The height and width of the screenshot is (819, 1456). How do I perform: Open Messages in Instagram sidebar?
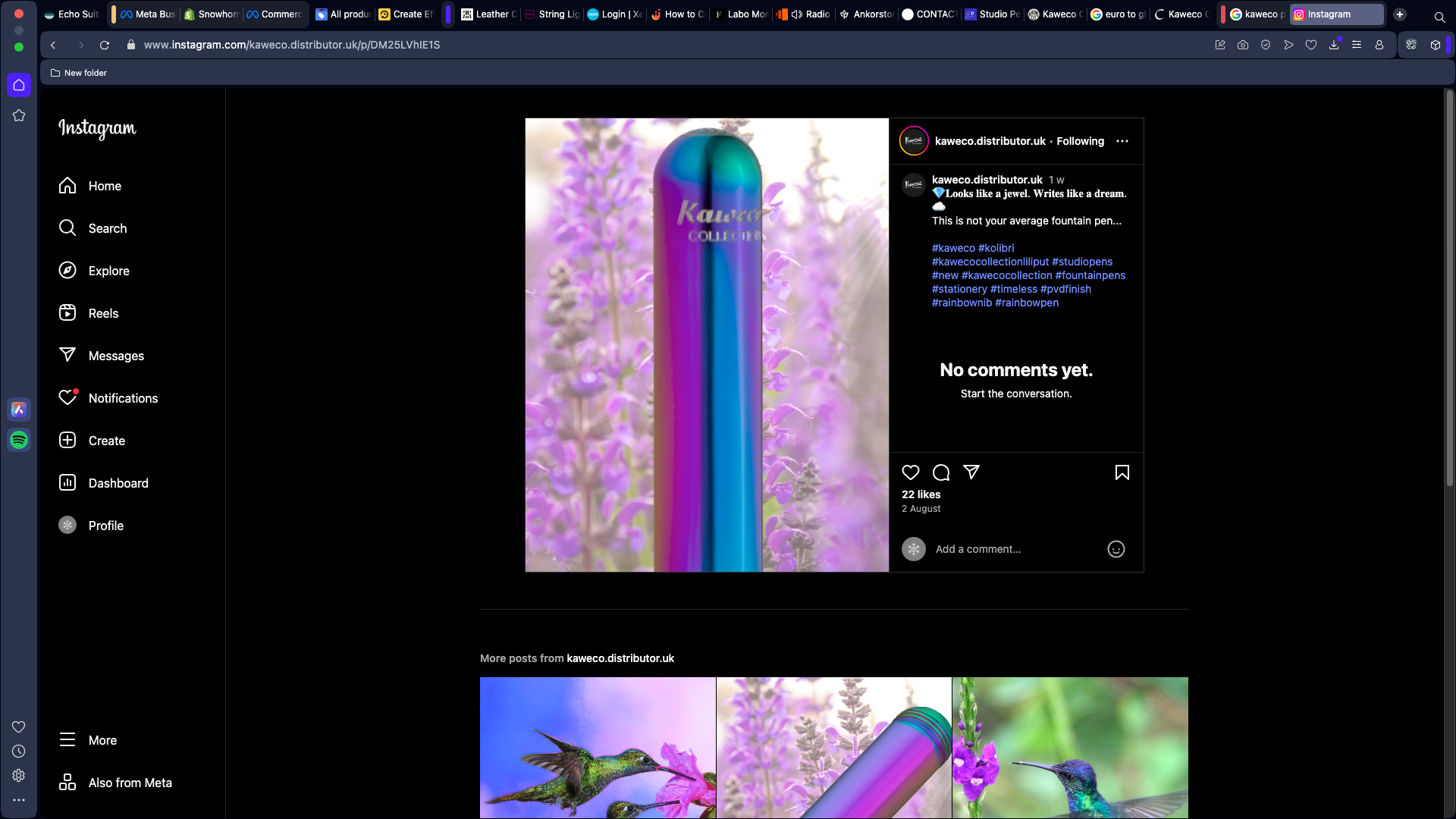click(101, 356)
